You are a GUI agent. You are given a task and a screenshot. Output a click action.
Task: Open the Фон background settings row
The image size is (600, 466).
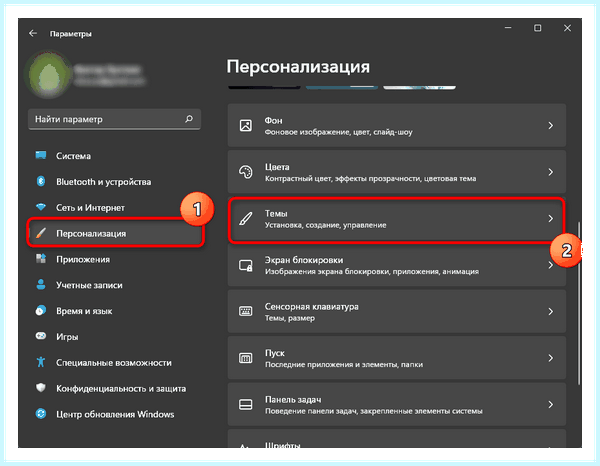[x=397, y=125]
